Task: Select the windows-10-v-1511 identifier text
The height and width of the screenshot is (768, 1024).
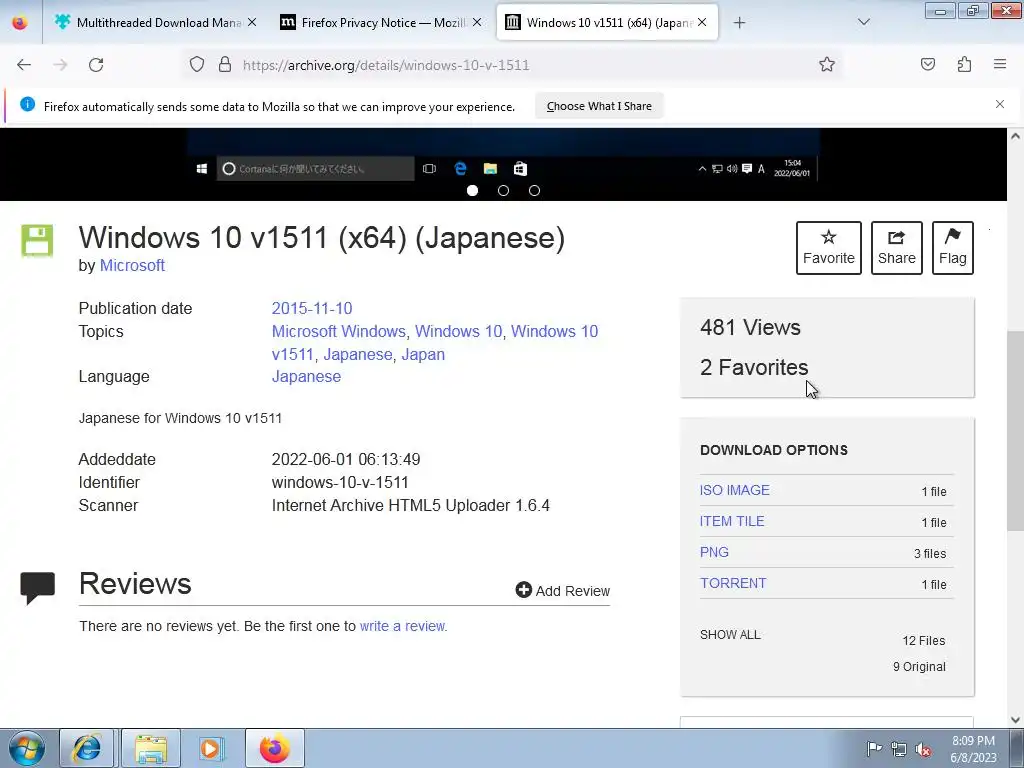Action: point(340,482)
